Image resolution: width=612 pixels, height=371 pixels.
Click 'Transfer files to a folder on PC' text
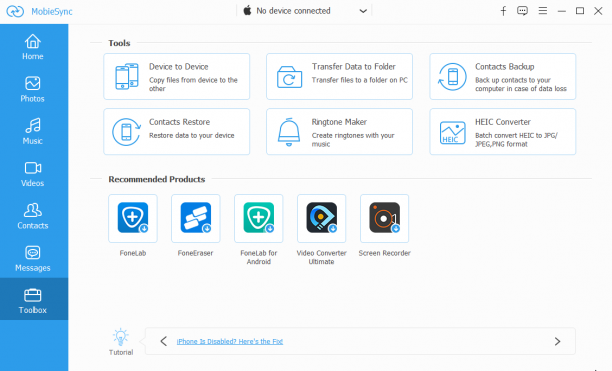[x=359, y=80]
